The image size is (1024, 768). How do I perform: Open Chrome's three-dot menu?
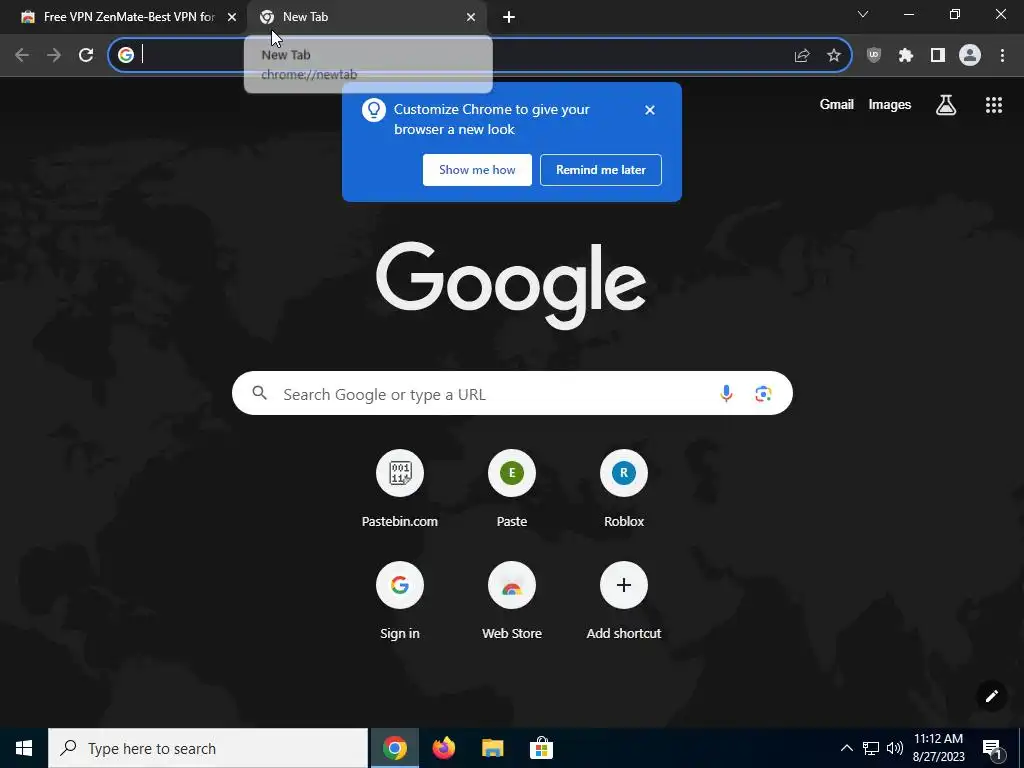pos(1002,56)
